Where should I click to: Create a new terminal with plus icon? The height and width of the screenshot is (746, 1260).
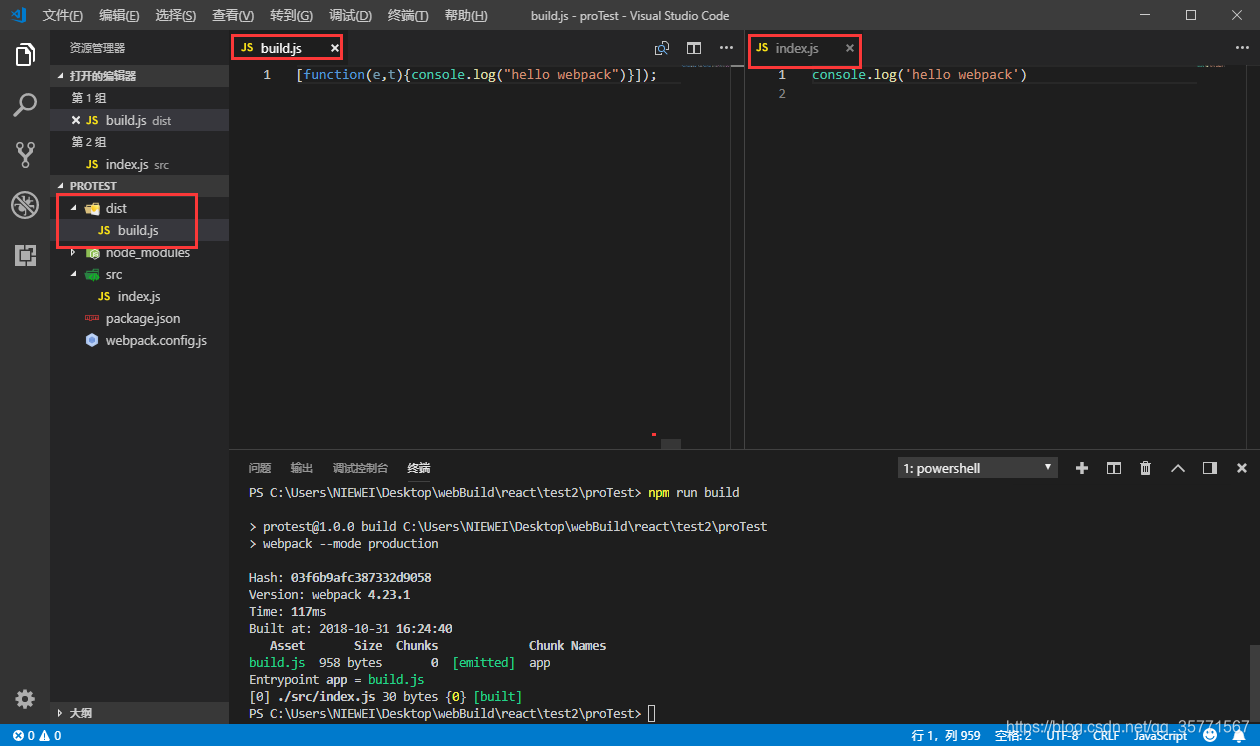point(1081,468)
